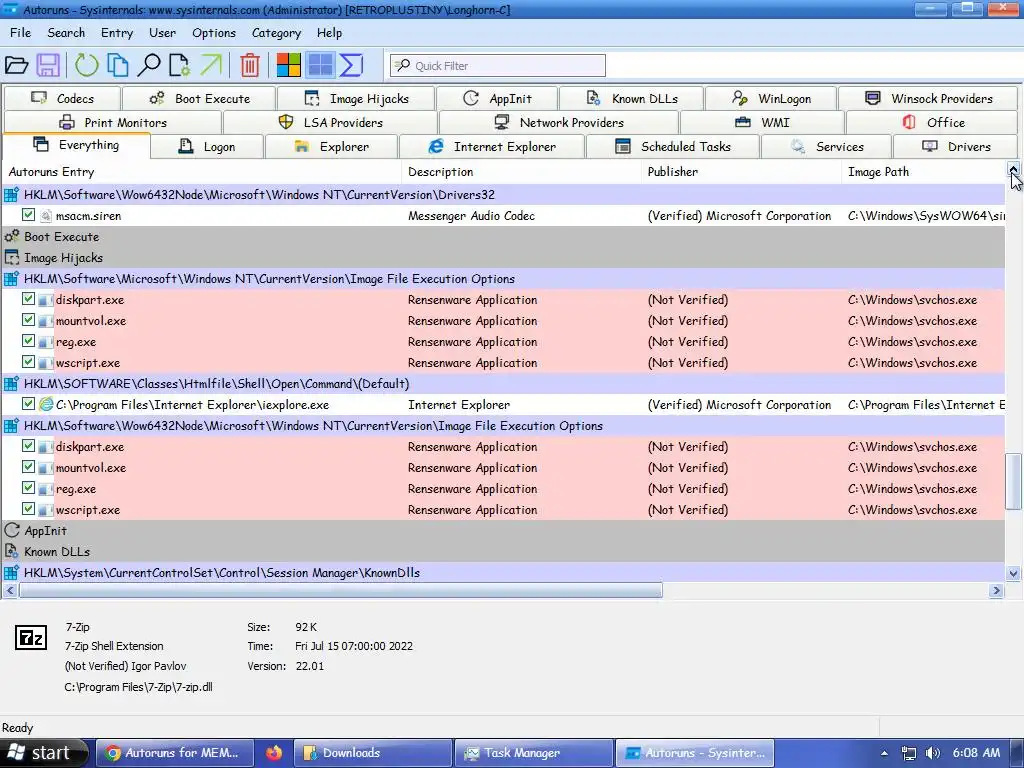Switch to the Scheduled Tasks tab
The image size is (1024, 768).
[x=673, y=147]
